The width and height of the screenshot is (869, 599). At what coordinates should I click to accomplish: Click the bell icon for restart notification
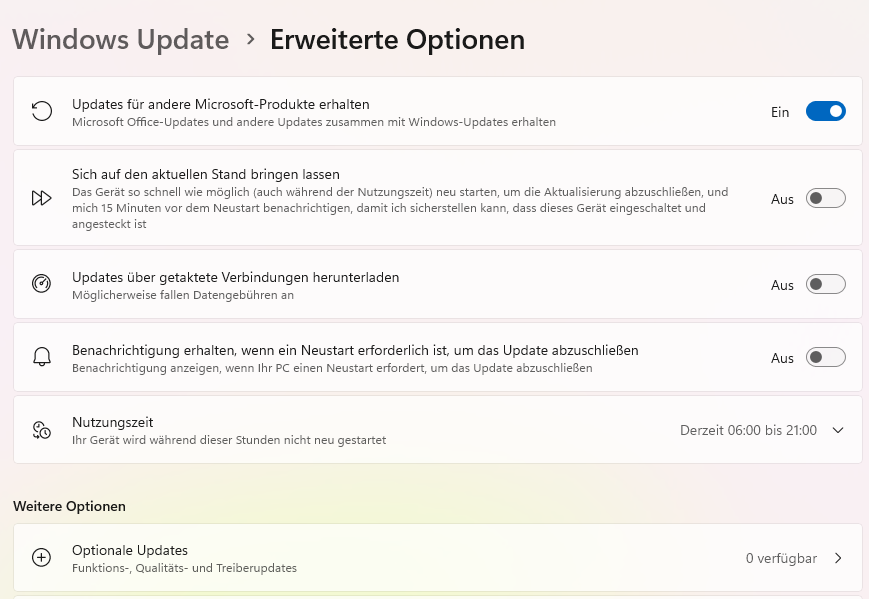pyautogui.click(x=41, y=357)
